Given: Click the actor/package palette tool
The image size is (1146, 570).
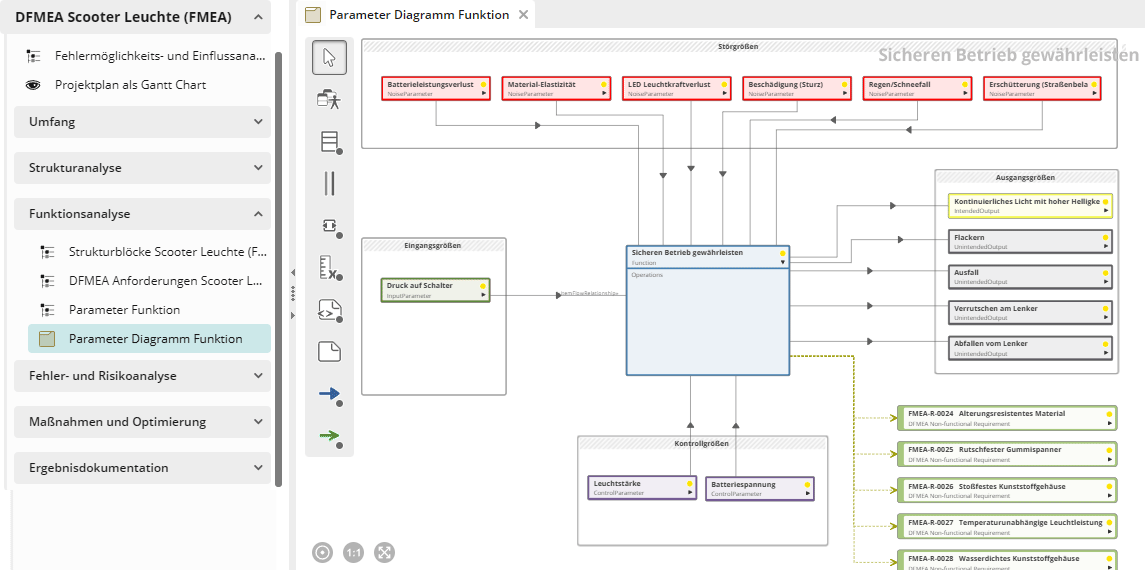Looking at the screenshot, I should 329,99.
